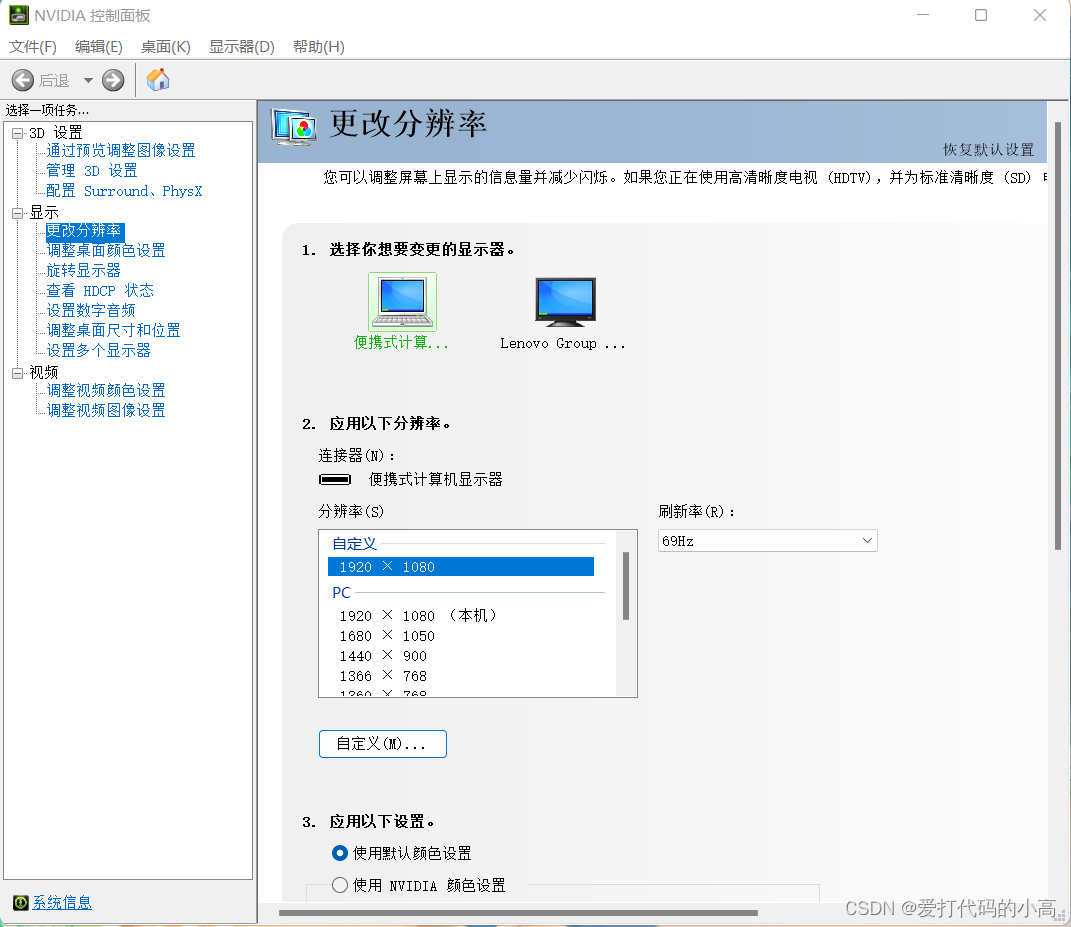Viewport: 1071px width, 927px height.
Task: Collapse the 视频 tree node
Action: click(x=17, y=373)
